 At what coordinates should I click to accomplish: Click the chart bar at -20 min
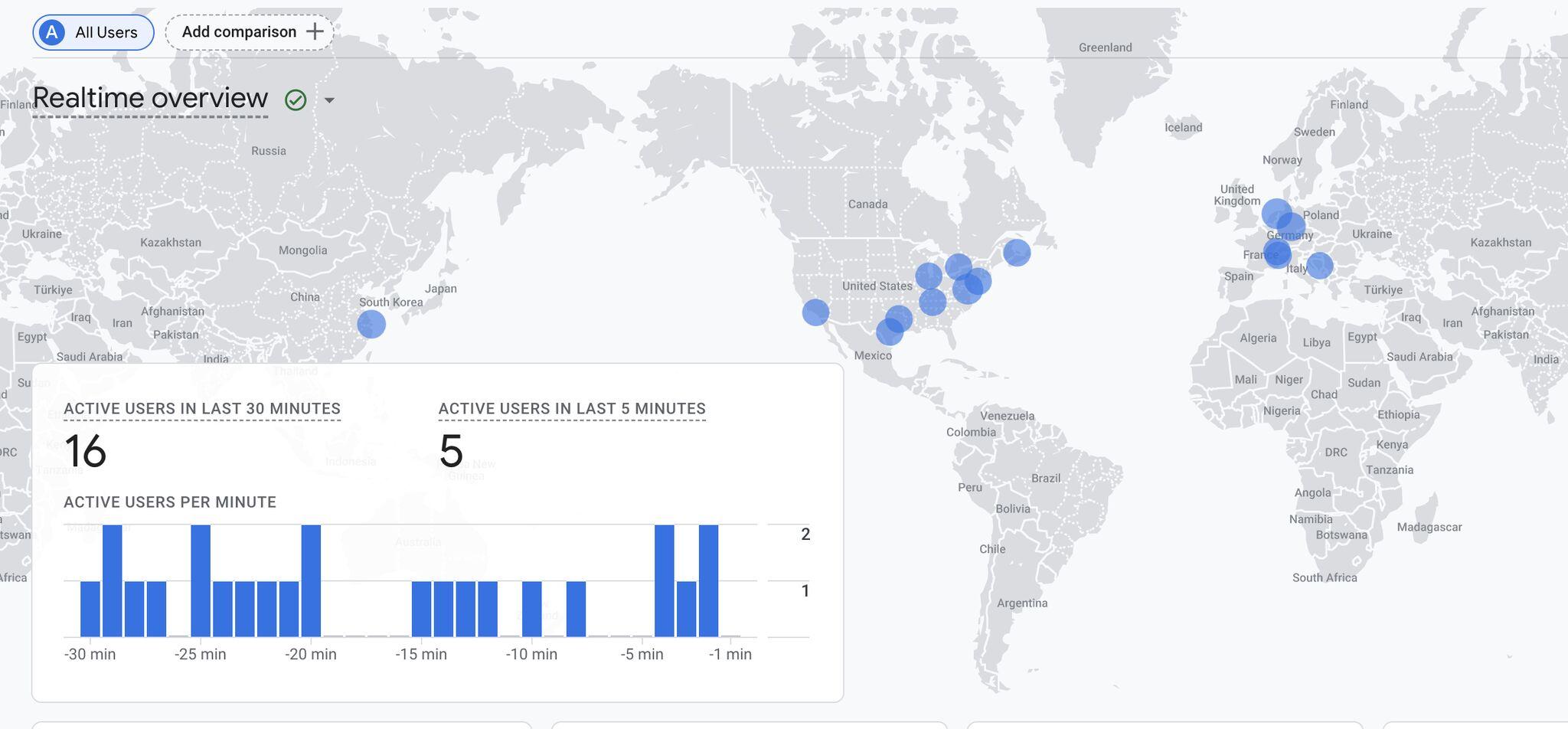pyautogui.click(x=311, y=580)
